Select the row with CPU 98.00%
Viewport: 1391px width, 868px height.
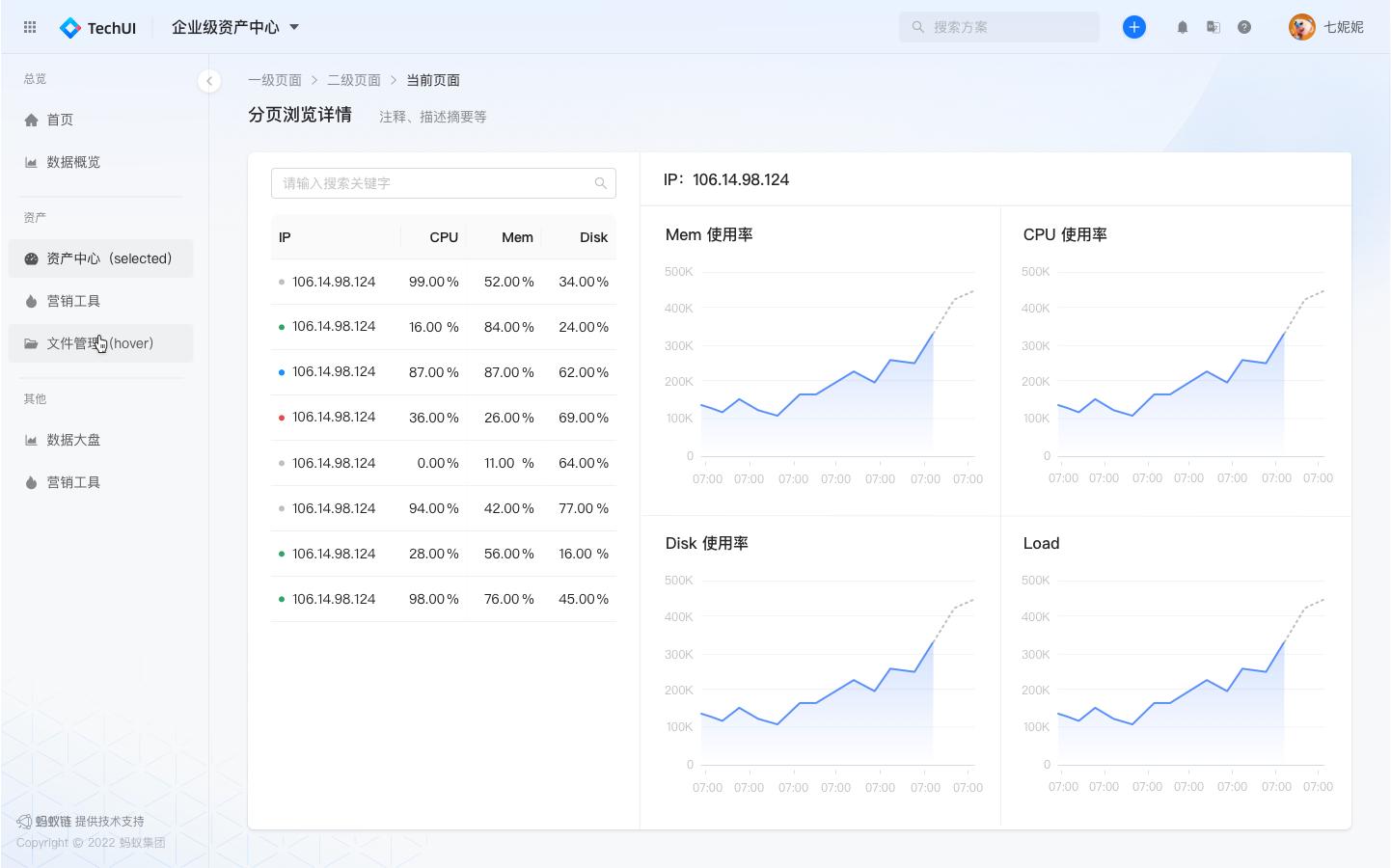444,599
